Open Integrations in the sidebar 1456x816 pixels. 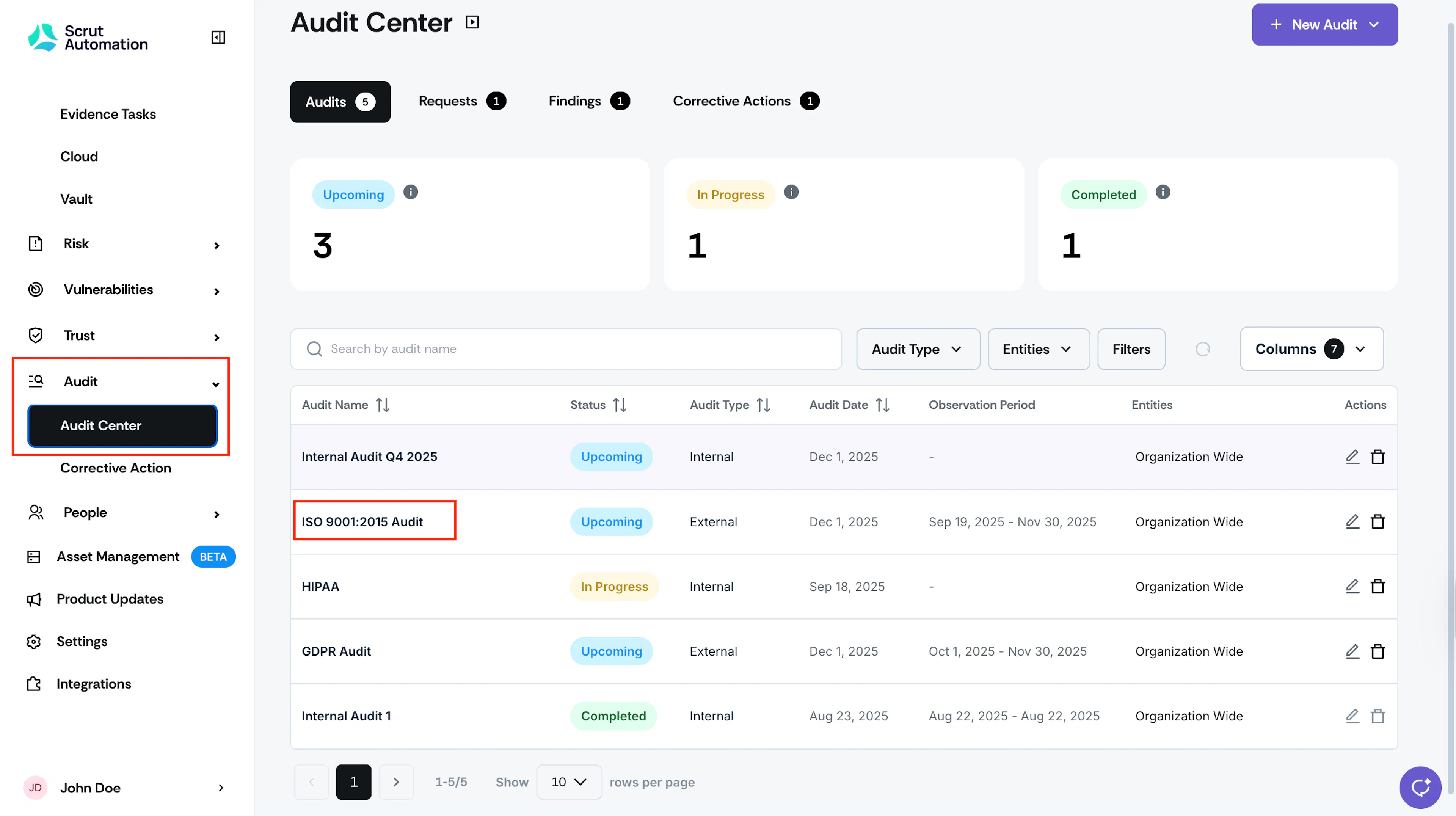pyautogui.click(x=93, y=684)
